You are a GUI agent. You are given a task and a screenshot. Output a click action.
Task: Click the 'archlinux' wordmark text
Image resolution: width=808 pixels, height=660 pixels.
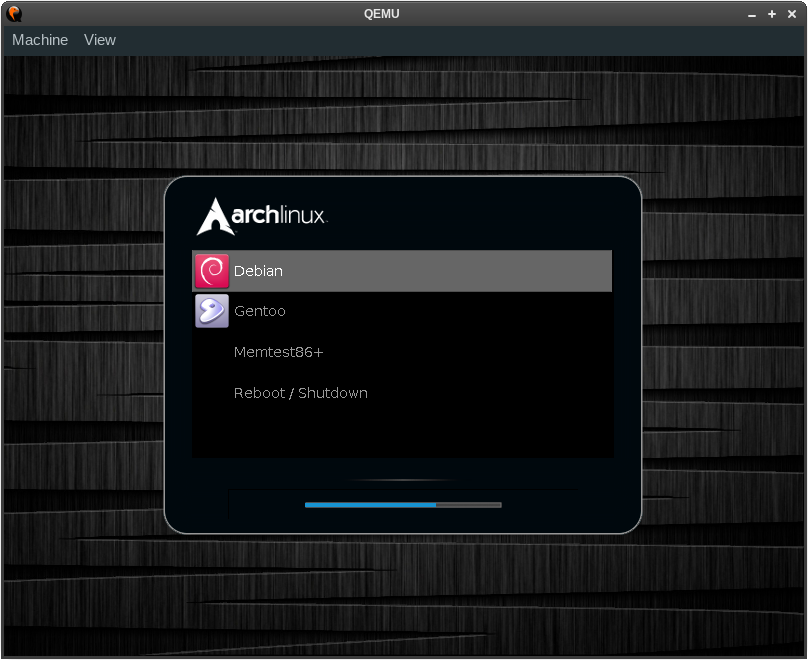(283, 213)
